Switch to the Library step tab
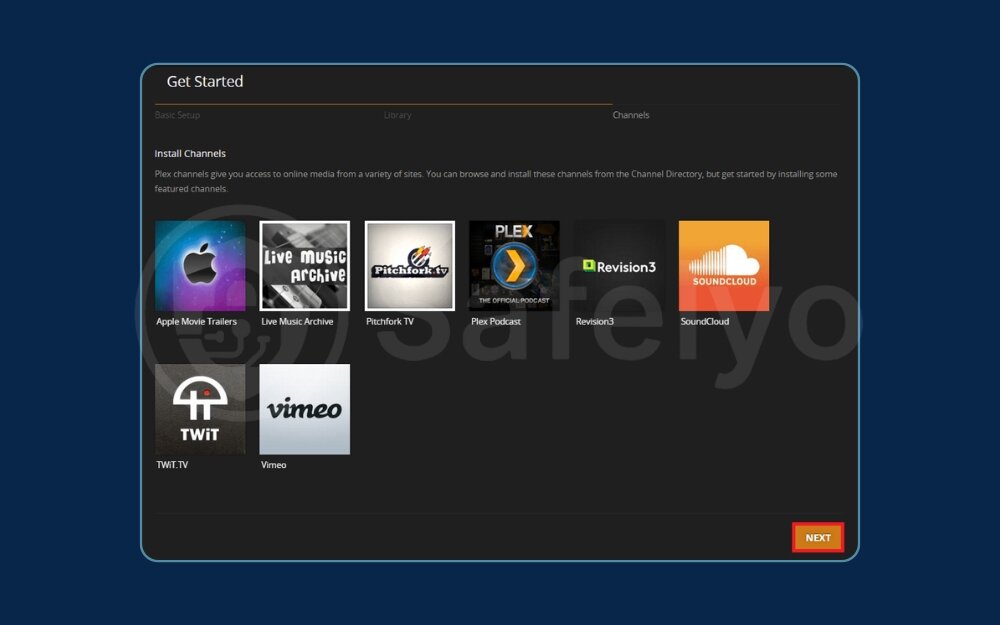The image size is (1000, 625). pos(397,115)
